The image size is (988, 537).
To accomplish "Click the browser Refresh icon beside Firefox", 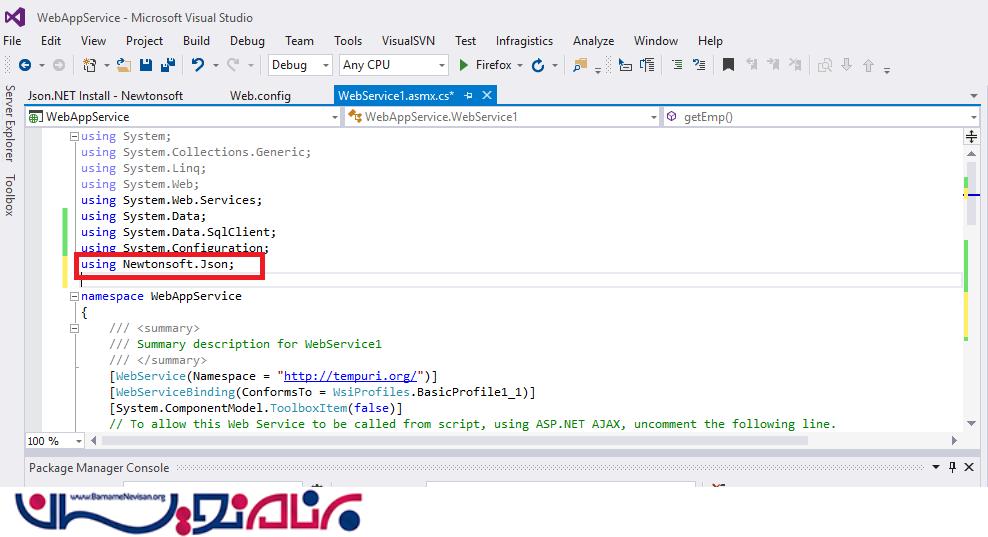I will pyautogui.click(x=538, y=65).
